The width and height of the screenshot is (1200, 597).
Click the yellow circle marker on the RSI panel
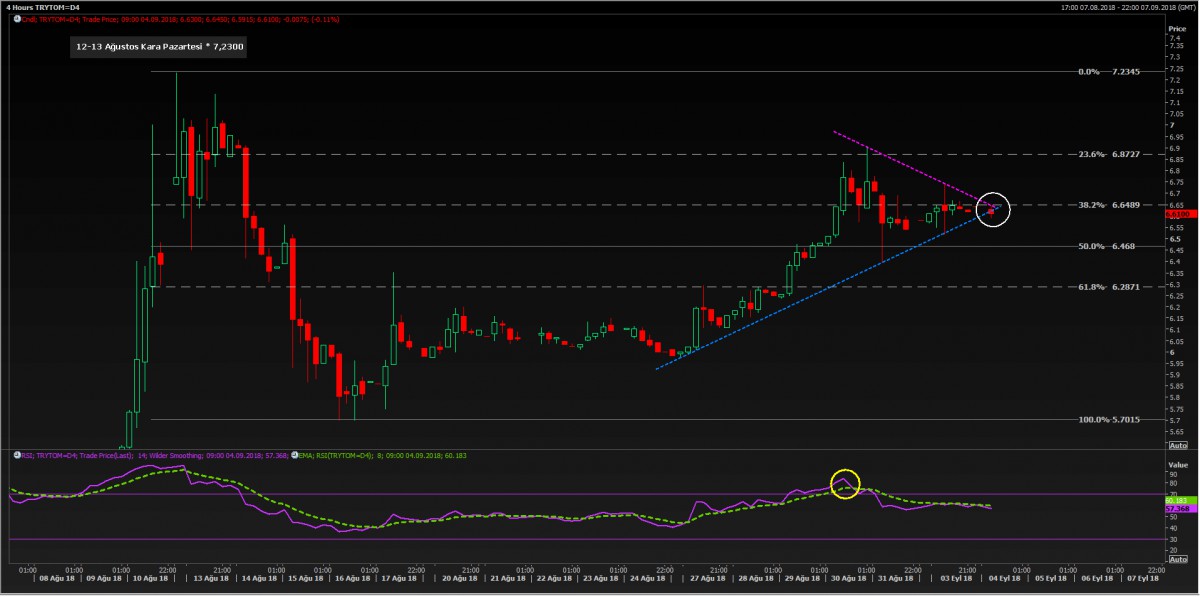(846, 485)
